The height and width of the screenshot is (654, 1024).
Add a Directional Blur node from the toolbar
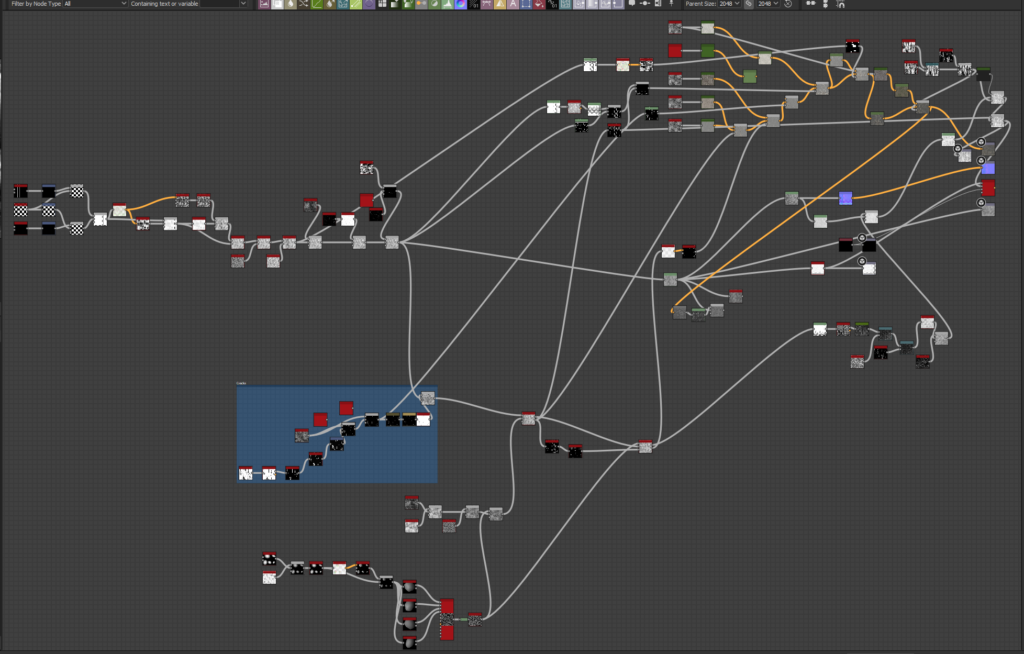(330, 4)
